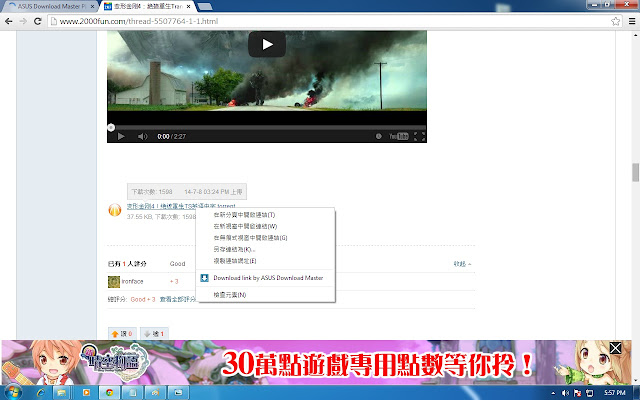The image size is (640, 400).
Task: Switch to the ASUS Download Master tab
Action: pos(49,7)
